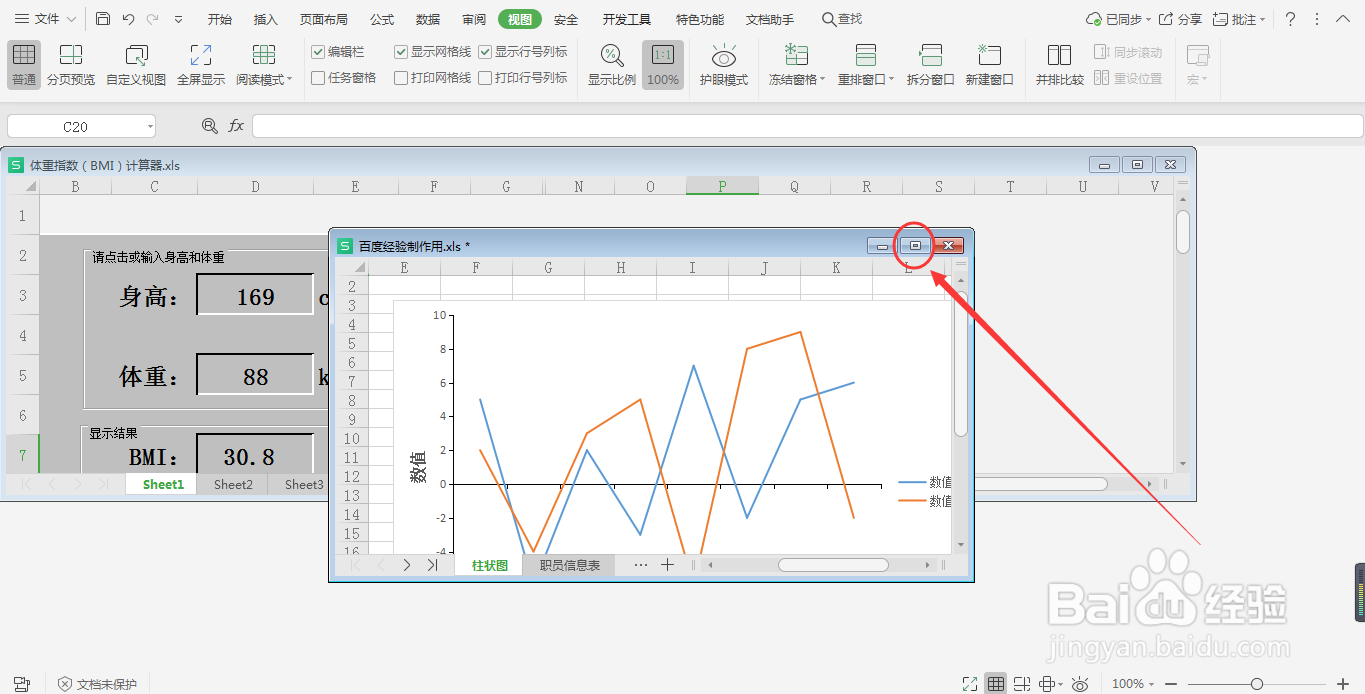
Task: Open the 数据 Data tab
Action: (428, 19)
